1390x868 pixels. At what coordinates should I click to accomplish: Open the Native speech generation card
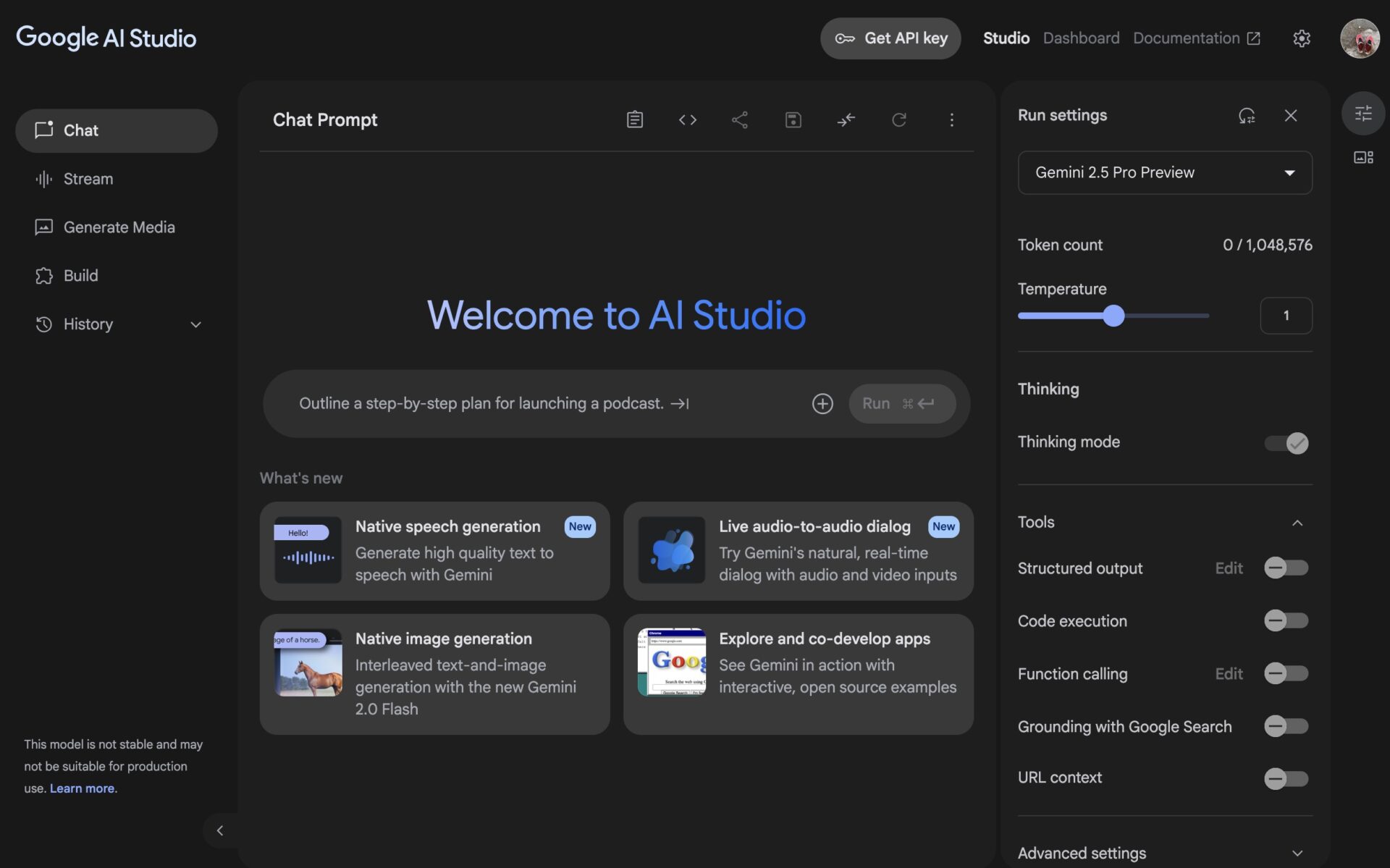point(434,551)
